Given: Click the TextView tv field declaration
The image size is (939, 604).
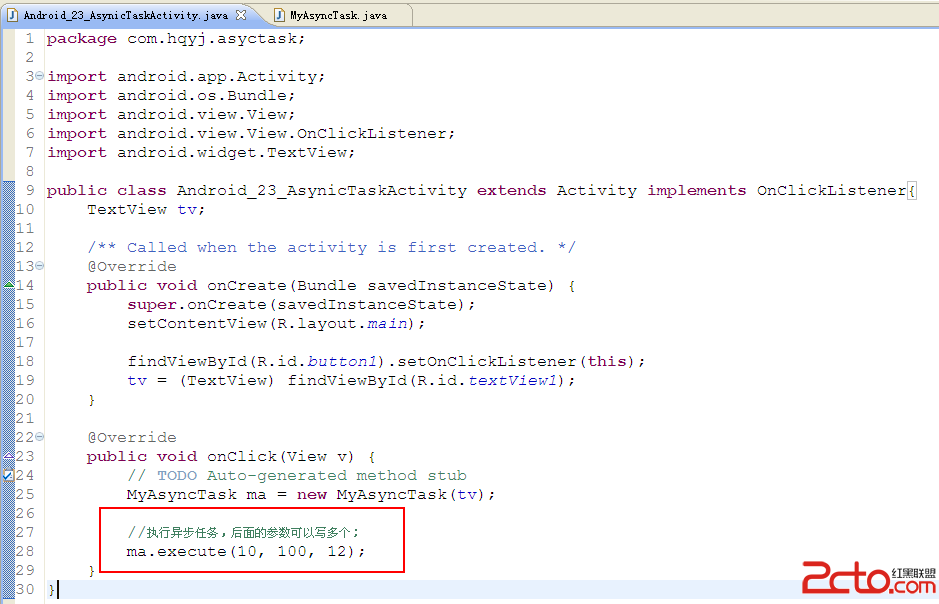Looking at the screenshot, I should point(146,210).
